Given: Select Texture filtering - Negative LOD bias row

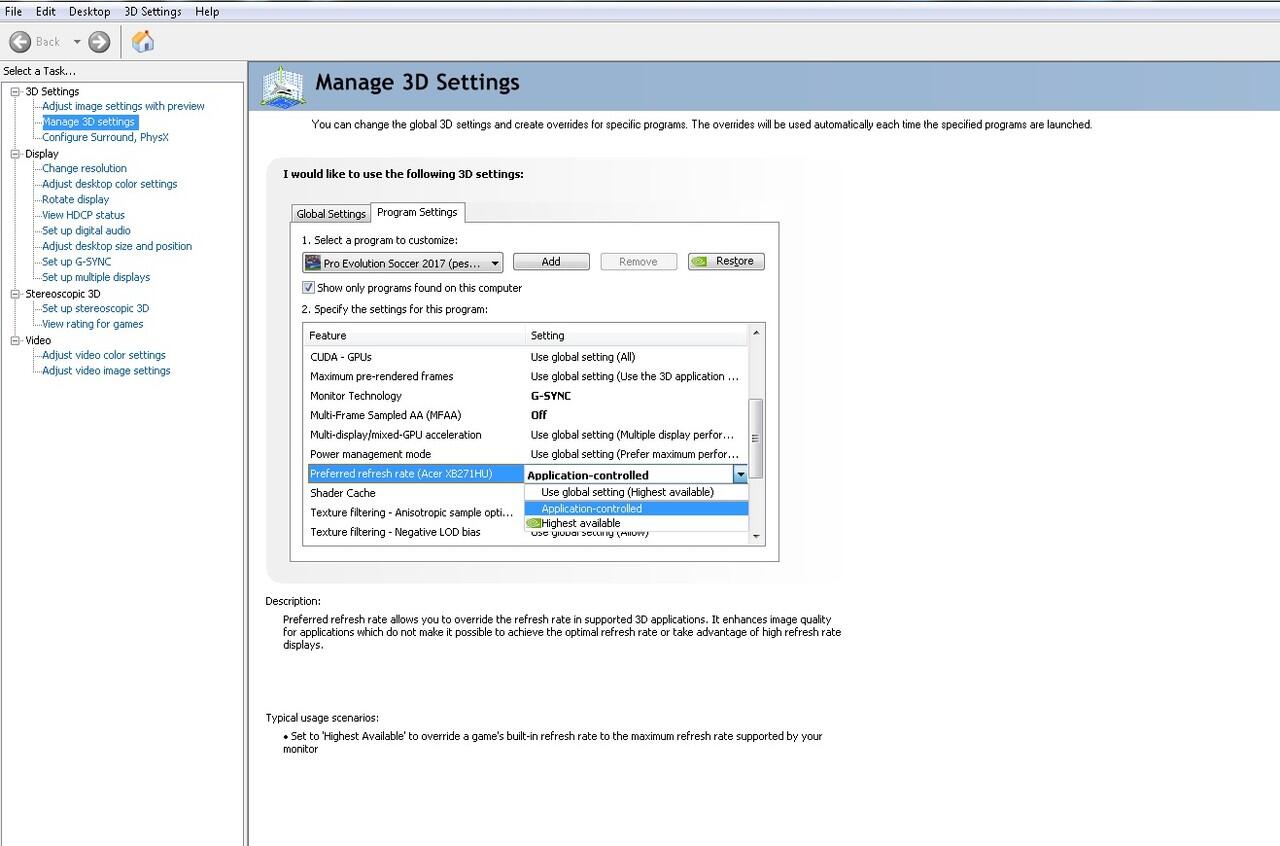Looking at the screenshot, I should click(x=415, y=532).
